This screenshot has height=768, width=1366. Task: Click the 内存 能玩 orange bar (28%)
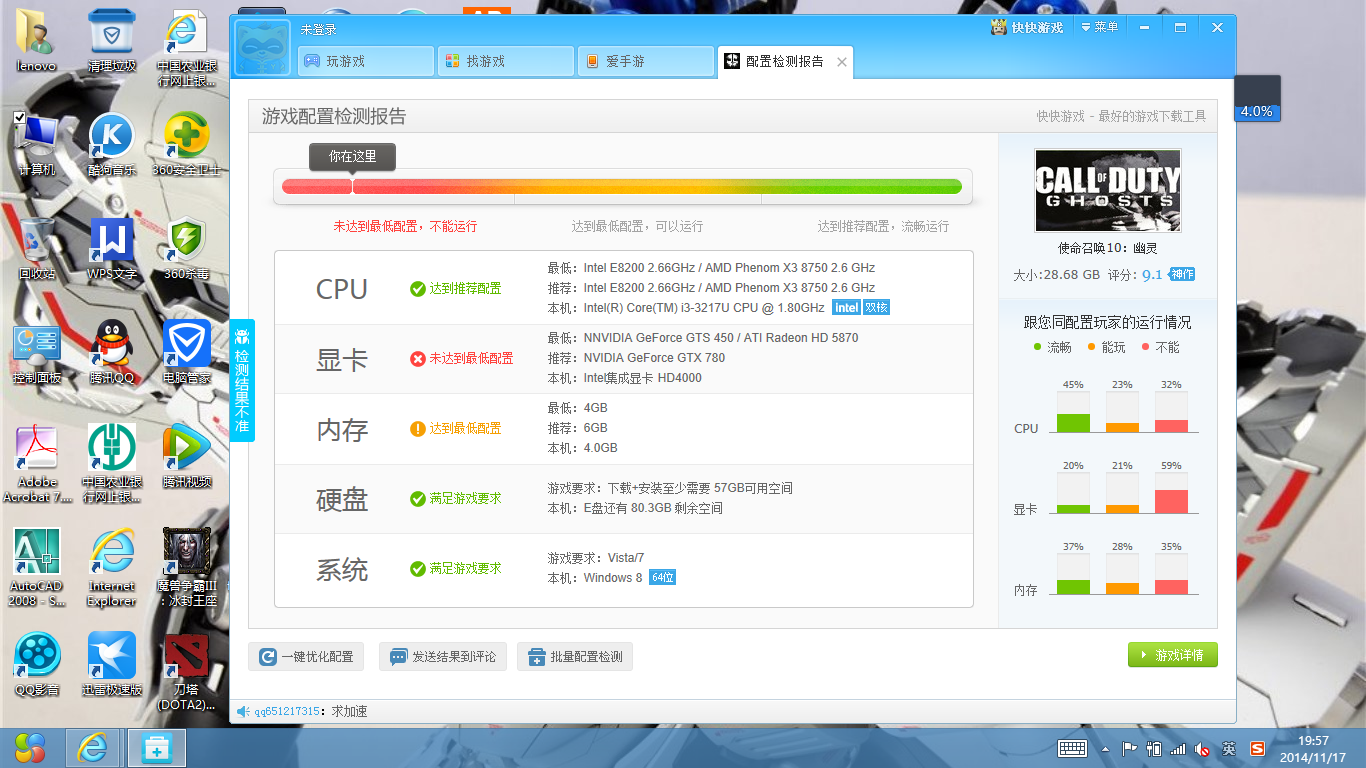pyautogui.click(x=1122, y=589)
